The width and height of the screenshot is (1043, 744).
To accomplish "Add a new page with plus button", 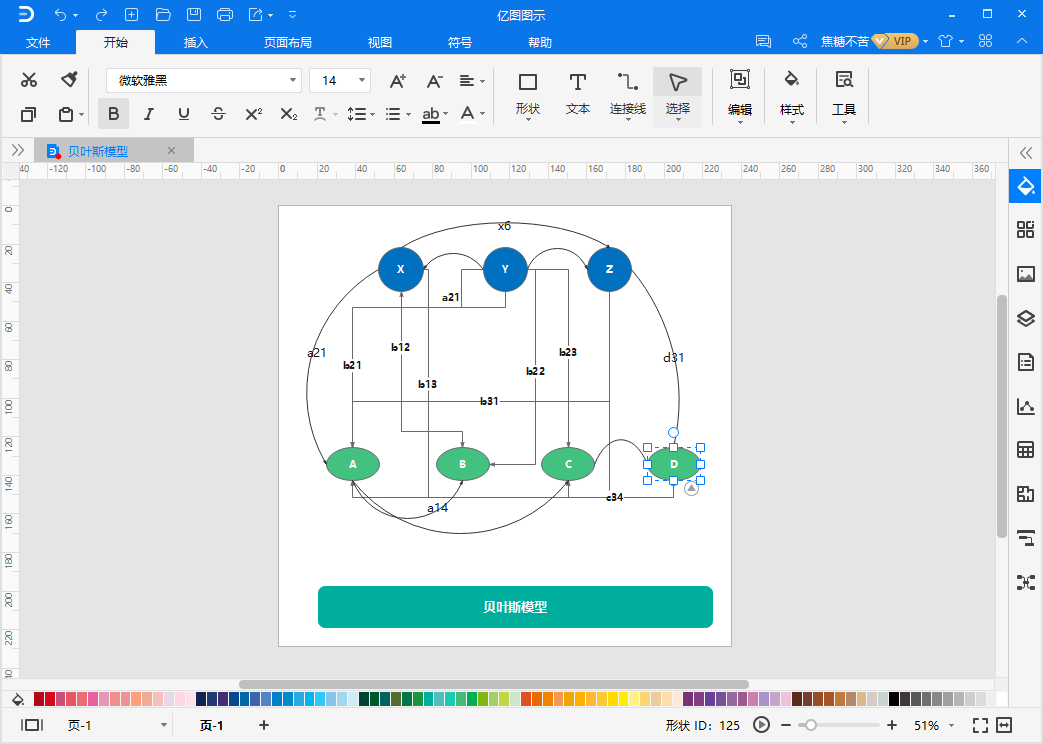I will click(x=264, y=725).
